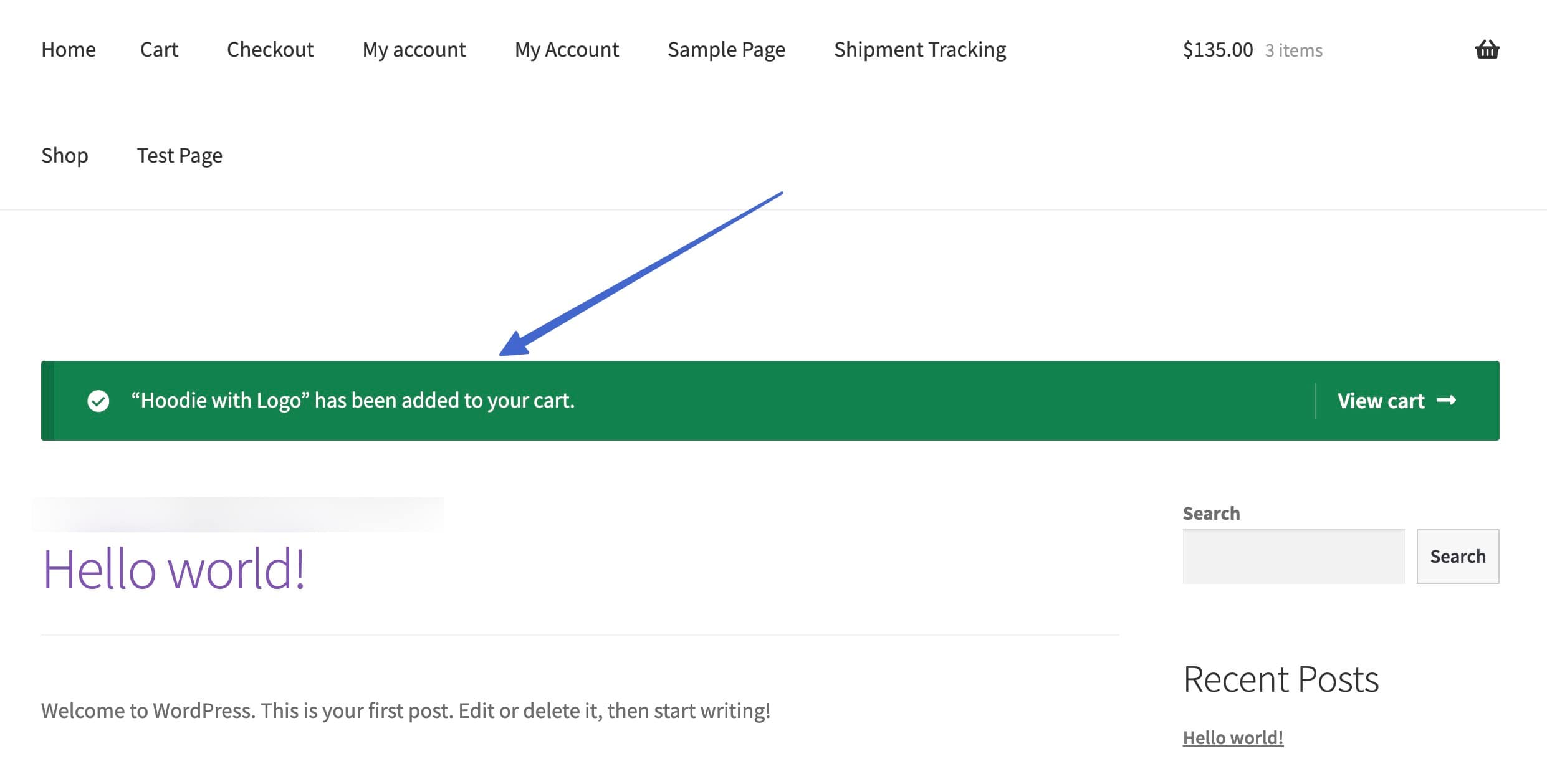Click inside the sidebar search input field

pyautogui.click(x=1293, y=556)
